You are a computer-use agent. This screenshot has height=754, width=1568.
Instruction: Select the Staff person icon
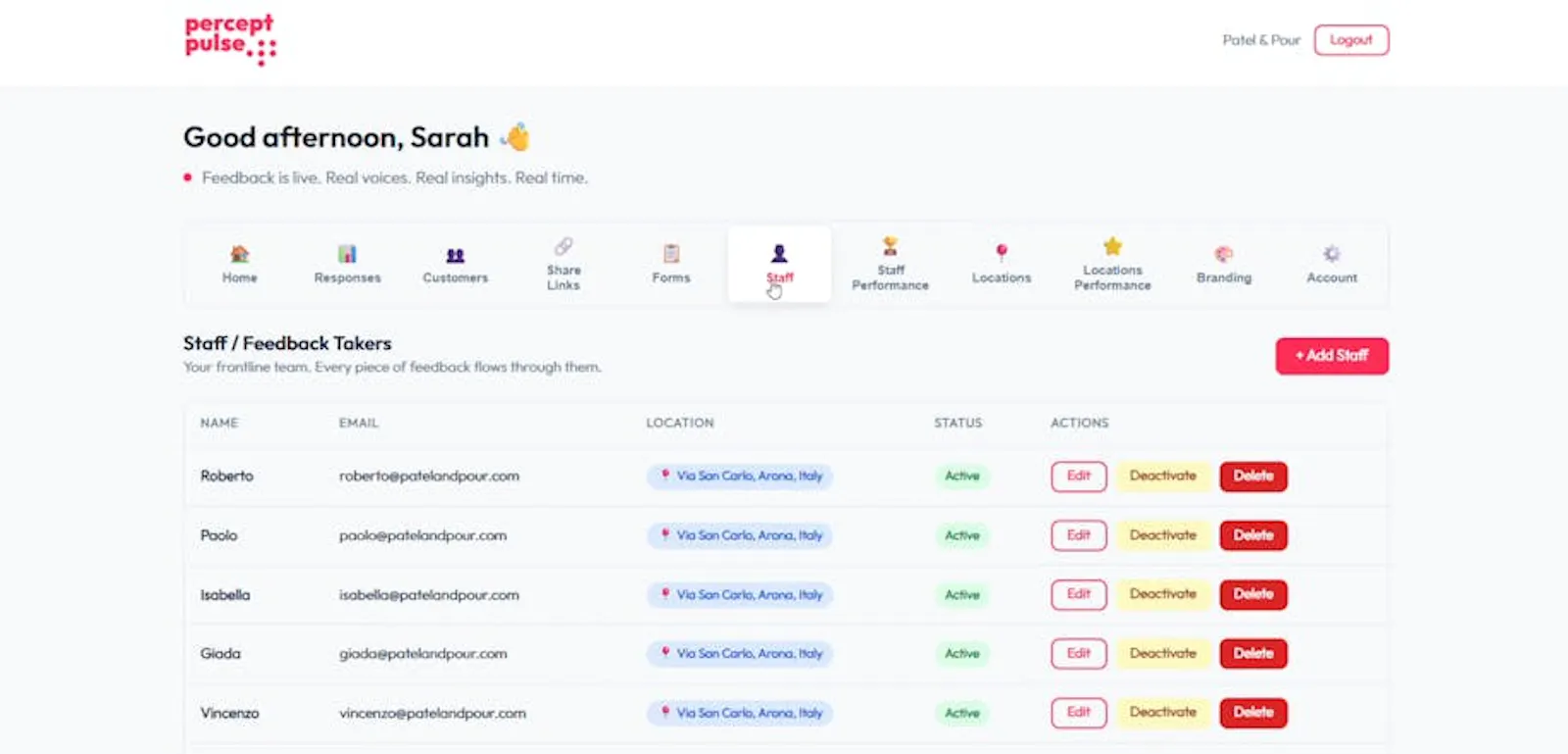coord(779,254)
